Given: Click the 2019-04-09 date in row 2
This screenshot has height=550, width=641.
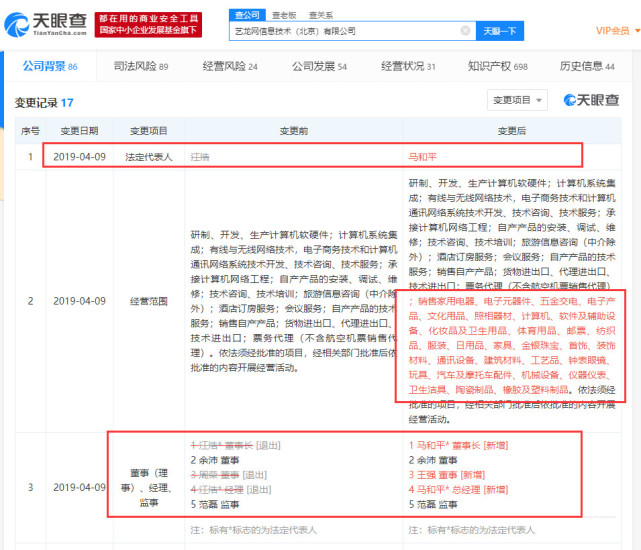Looking at the screenshot, I should (x=79, y=301).
